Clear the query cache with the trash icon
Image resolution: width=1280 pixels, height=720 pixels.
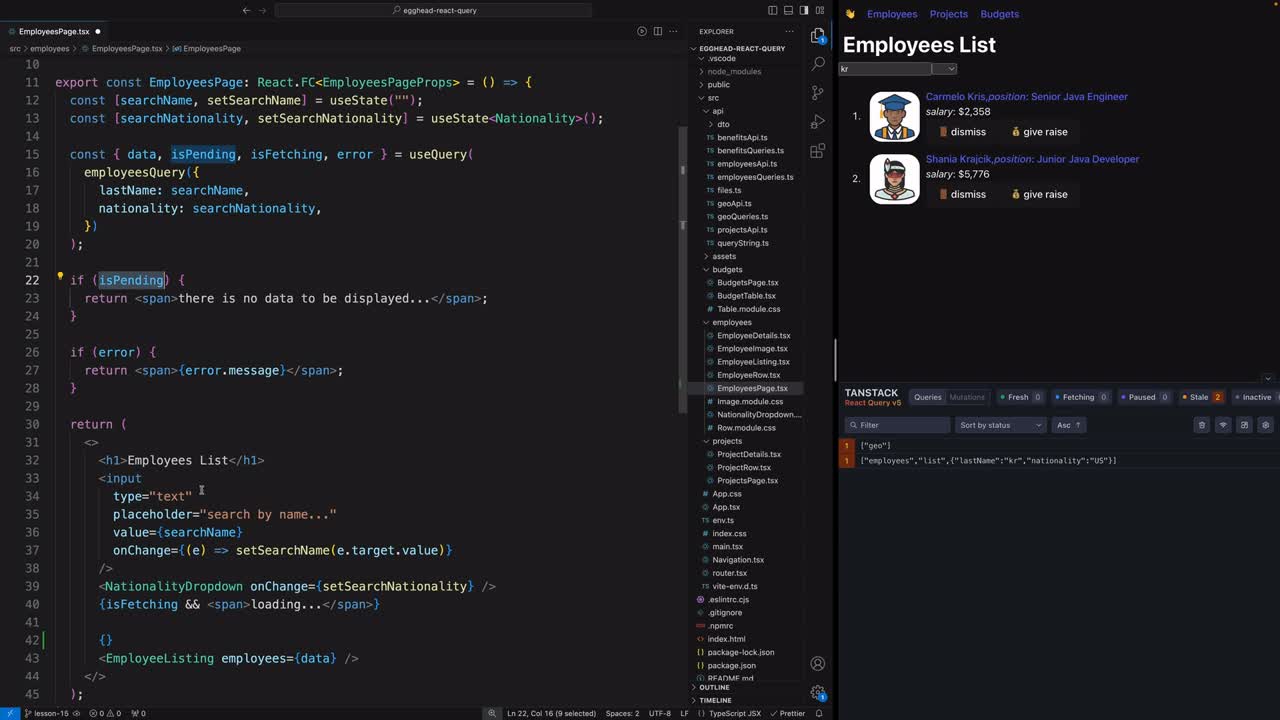pyautogui.click(x=1201, y=425)
